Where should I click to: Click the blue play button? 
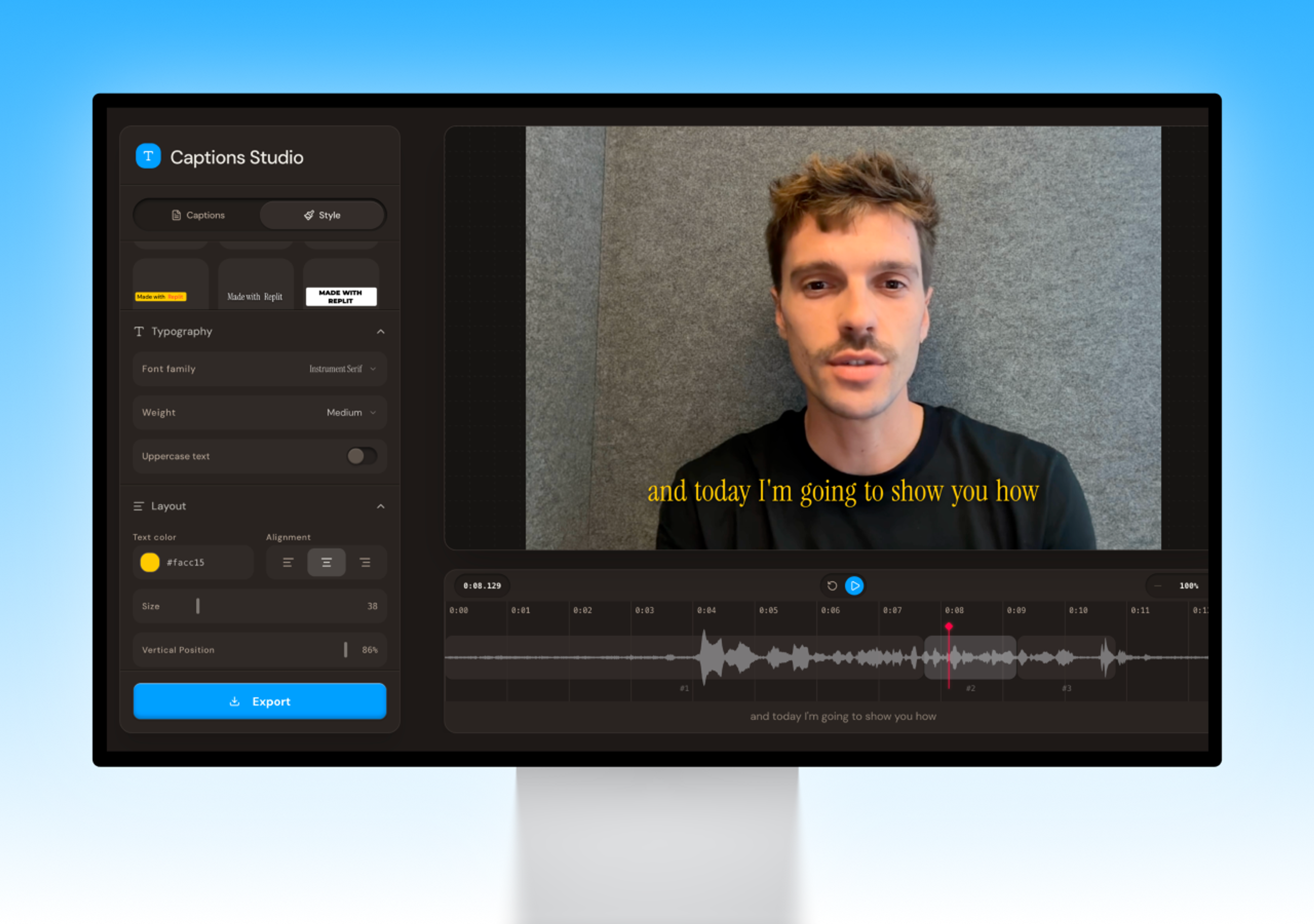(x=854, y=586)
